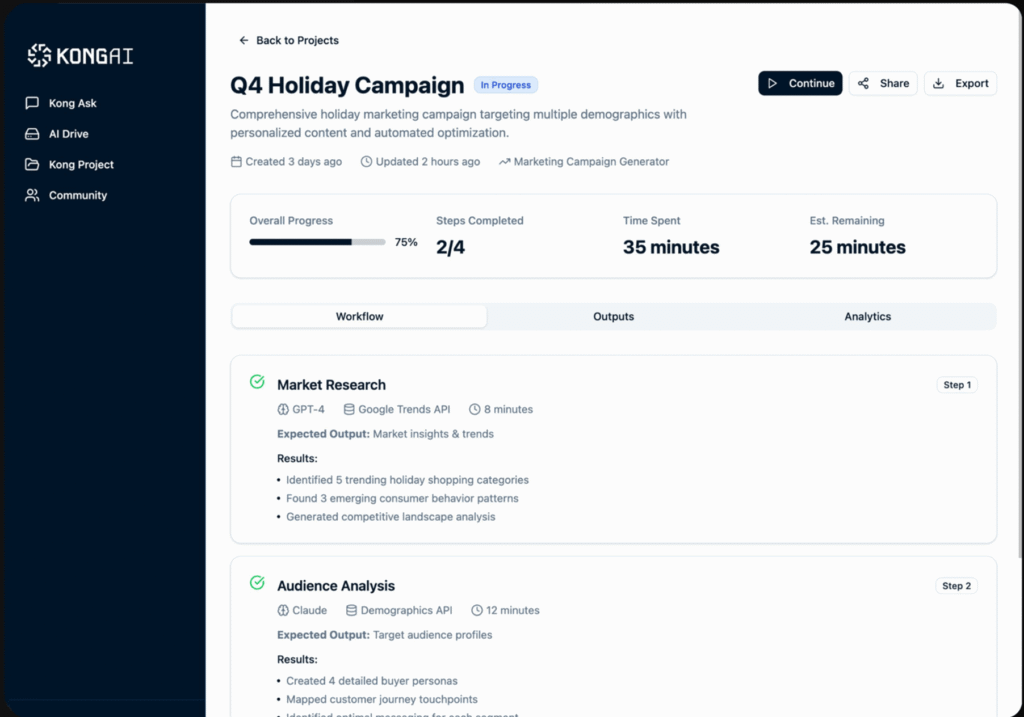Click the Share icon button
The height and width of the screenshot is (717, 1024).
863,84
